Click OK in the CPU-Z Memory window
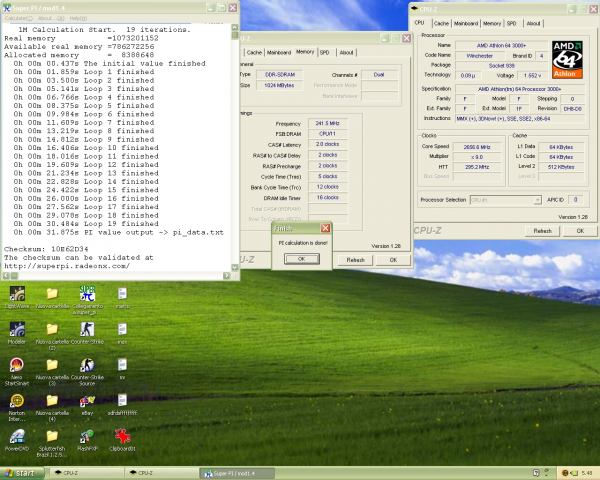Screen dimensions: 600x480 coord(393,260)
